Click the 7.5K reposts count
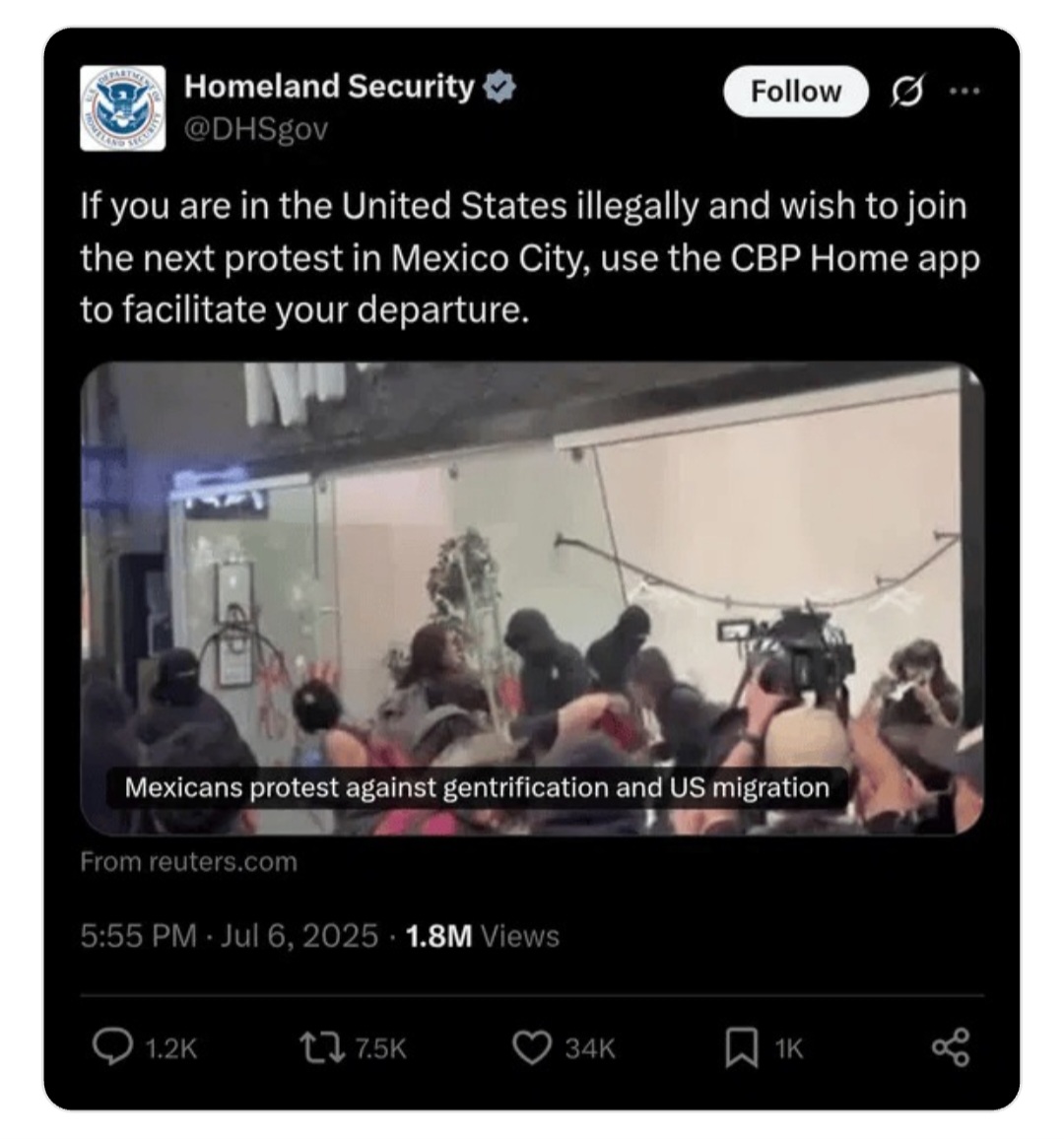 381,1048
